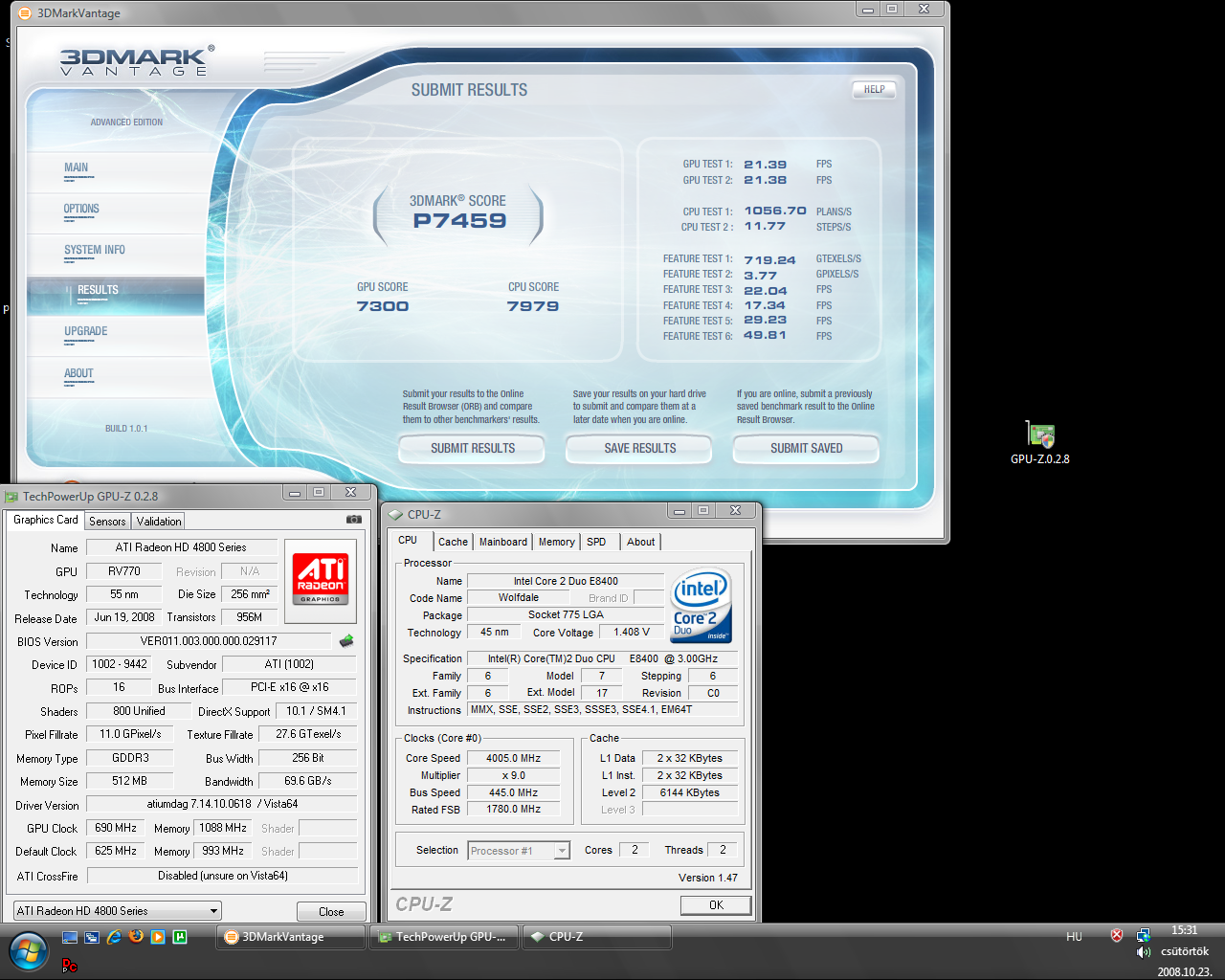Click the GPU score value 7300
Screen dimensions: 1225x980
click(x=383, y=306)
